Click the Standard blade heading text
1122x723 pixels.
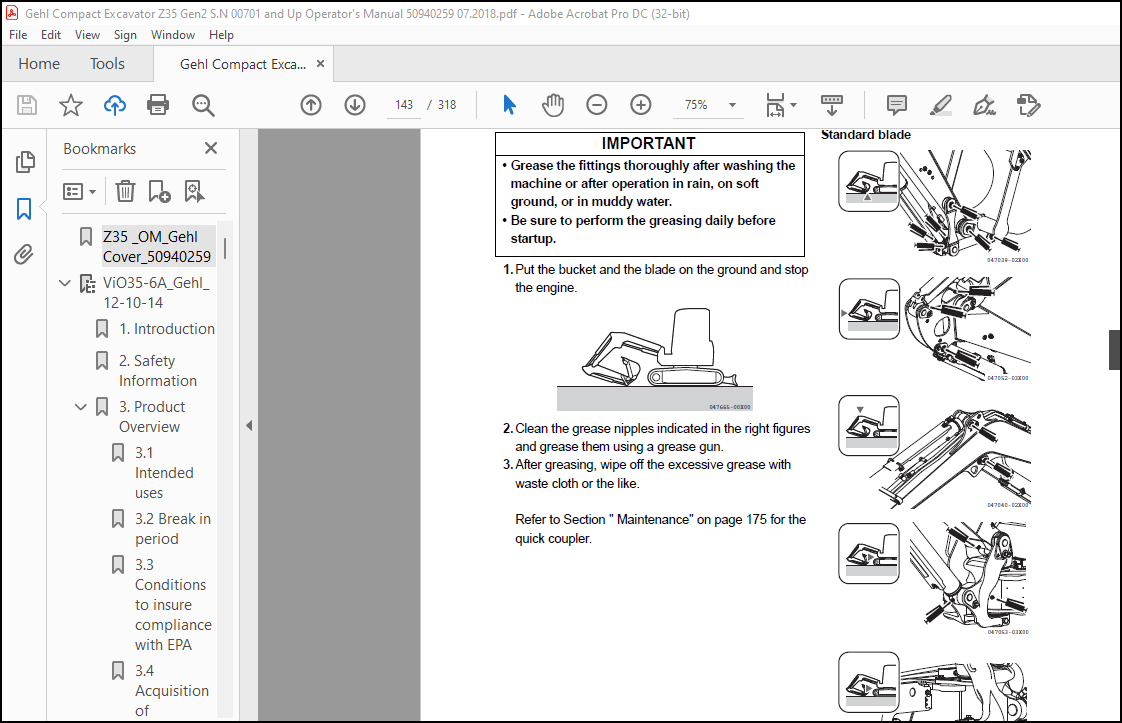[x=866, y=135]
